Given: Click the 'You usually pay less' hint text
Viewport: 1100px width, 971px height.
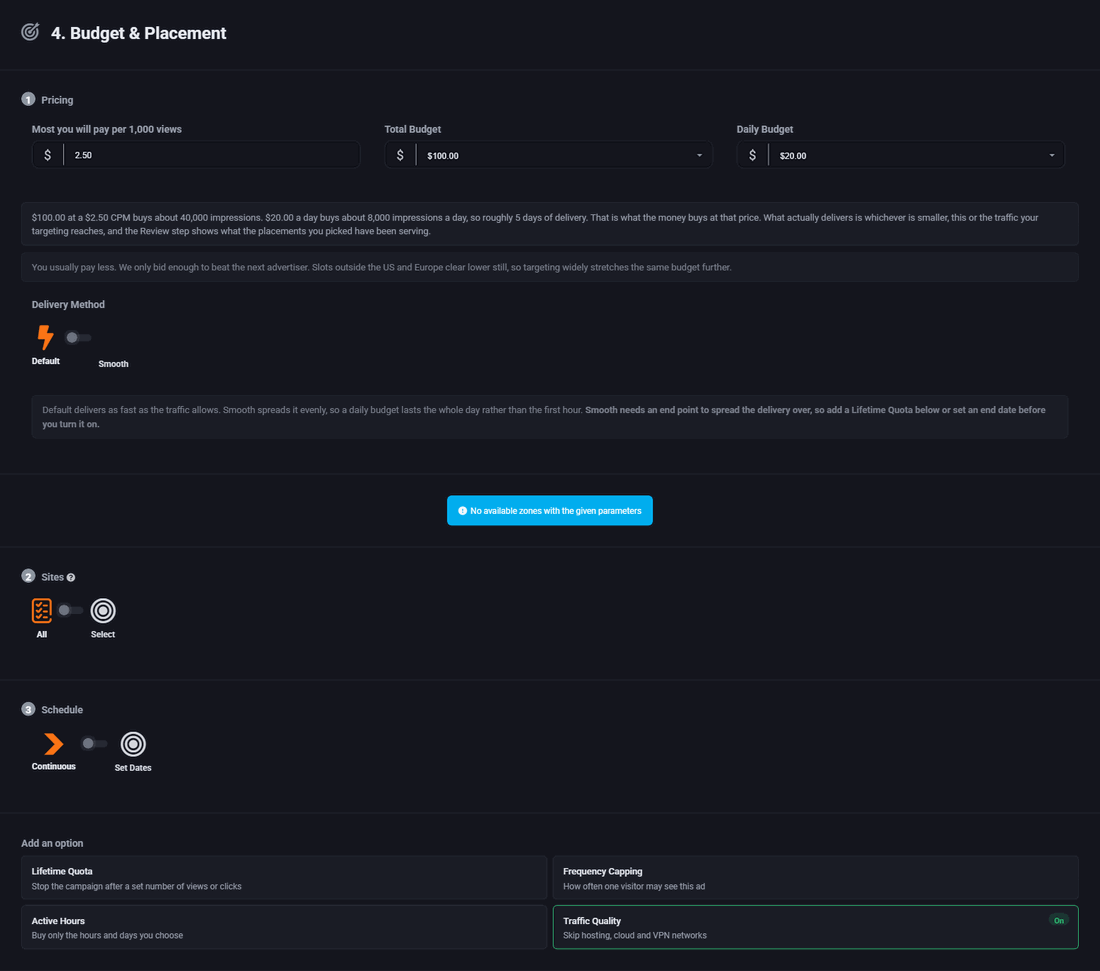Looking at the screenshot, I should coord(382,267).
